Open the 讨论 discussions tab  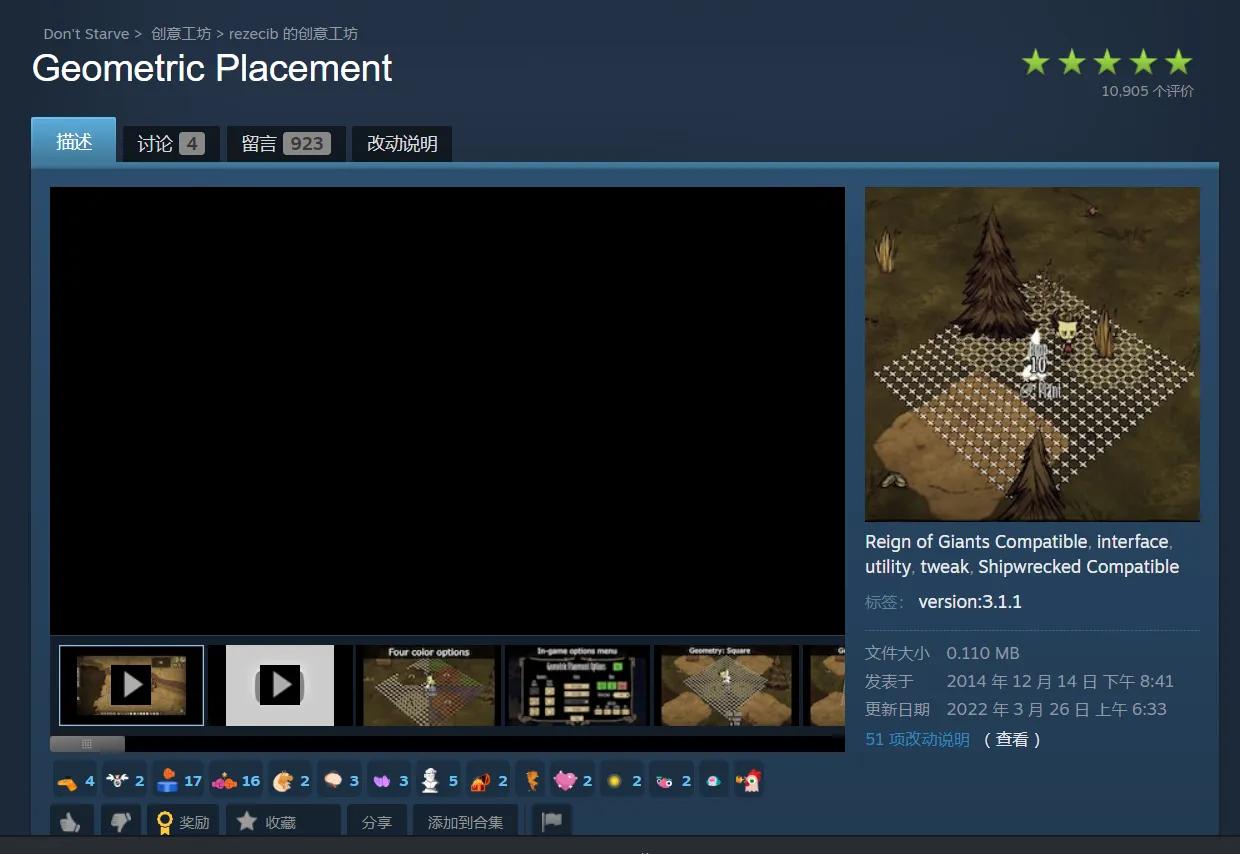[x=170, y=144]
